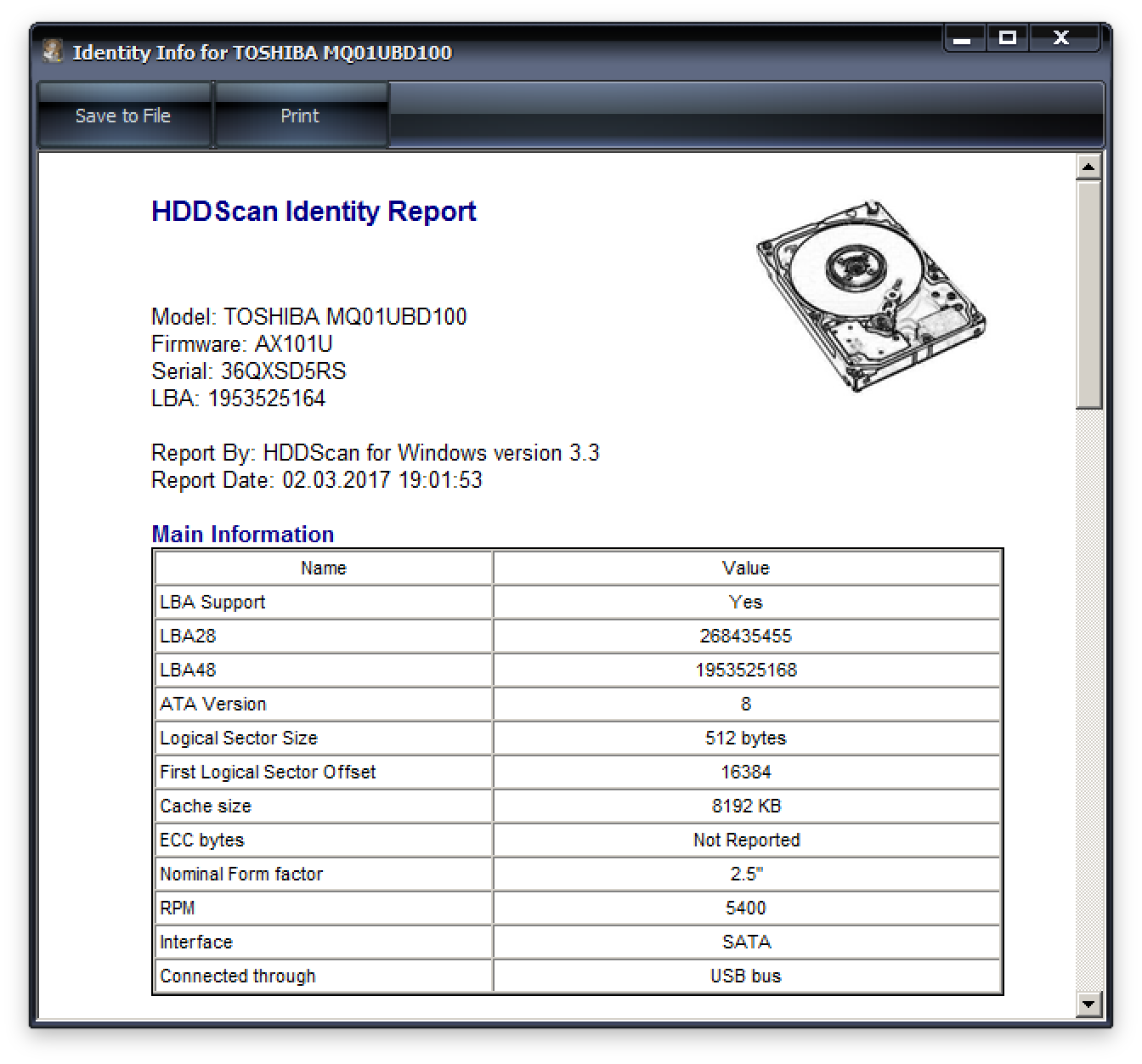The height and width of the screenshot is (1064, 1142).
Task: Click the Cache size row name
Action: (x=324, y=806)
